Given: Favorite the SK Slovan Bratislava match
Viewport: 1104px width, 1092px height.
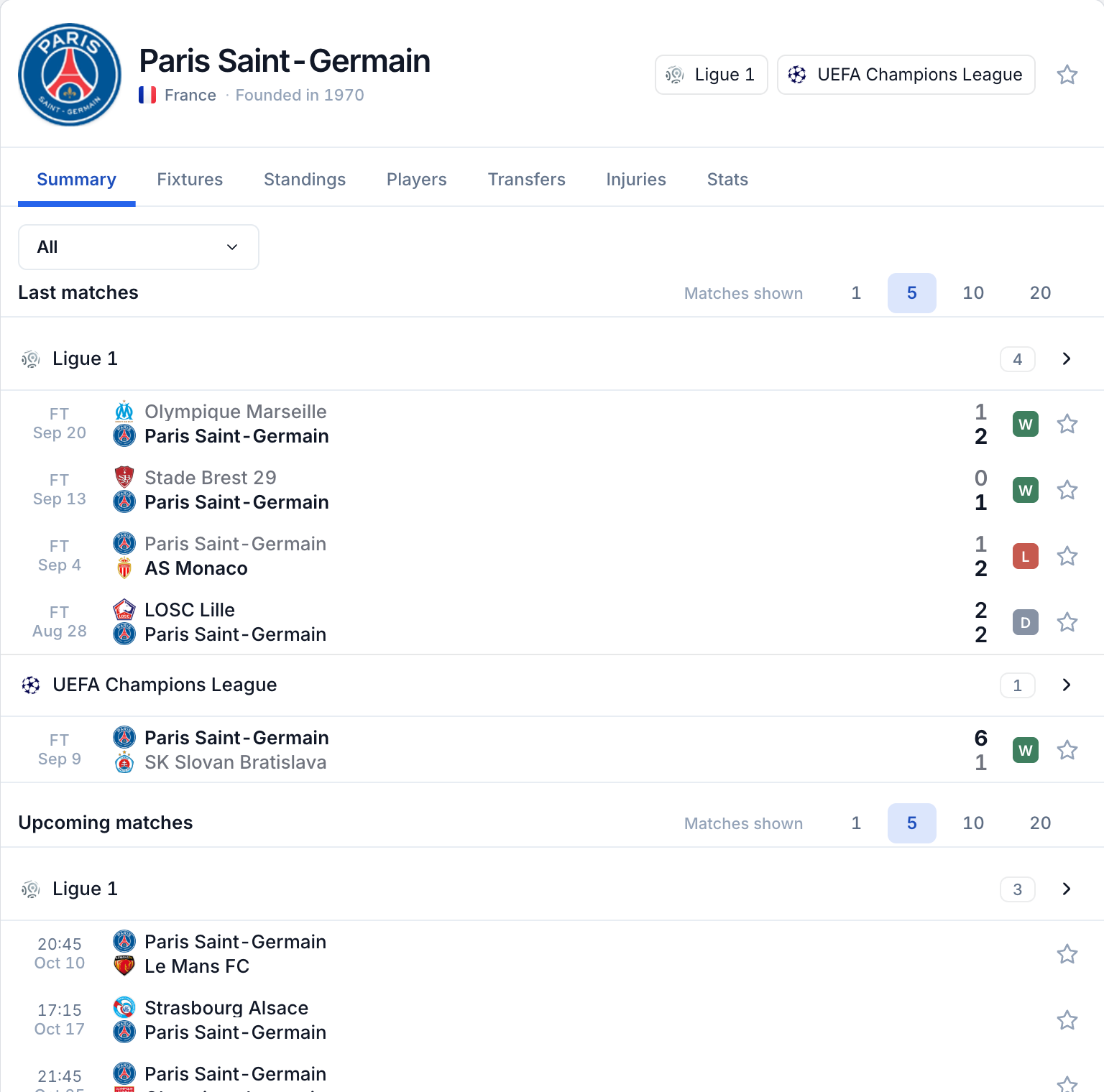Looking at the screenshot, I should coord(1067,750).
